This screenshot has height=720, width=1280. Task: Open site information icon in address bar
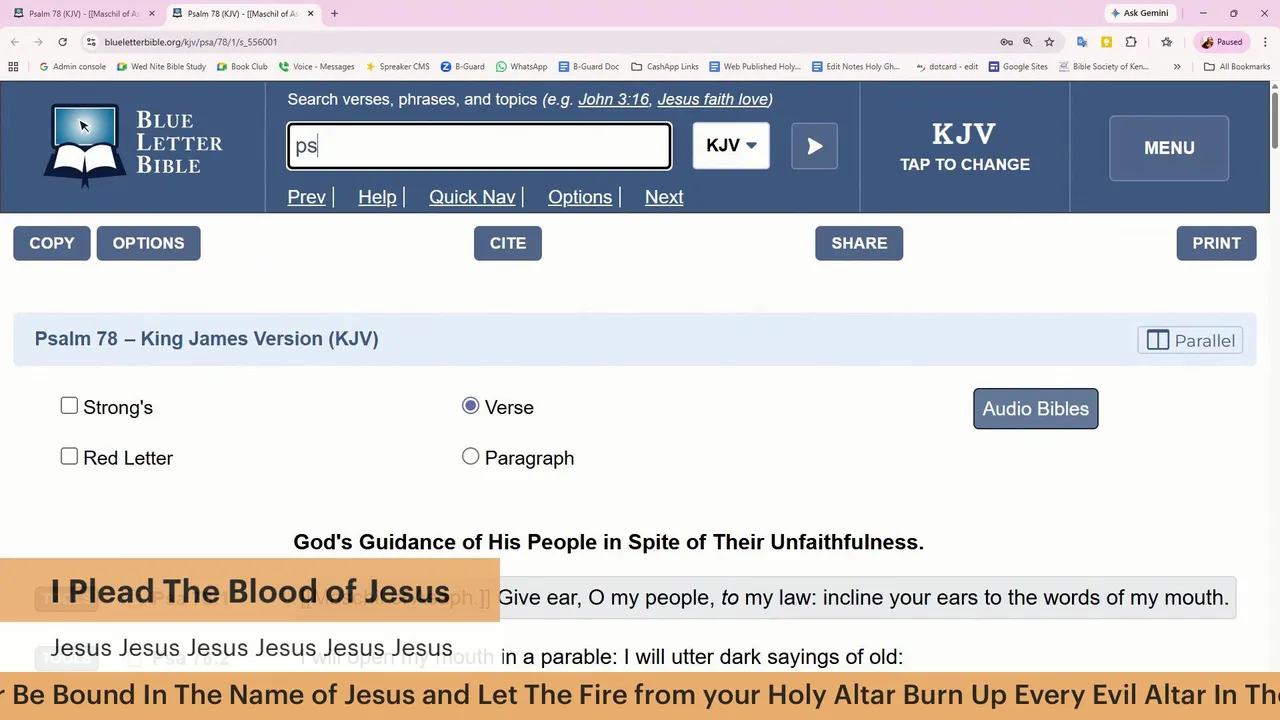click(91, 42)
